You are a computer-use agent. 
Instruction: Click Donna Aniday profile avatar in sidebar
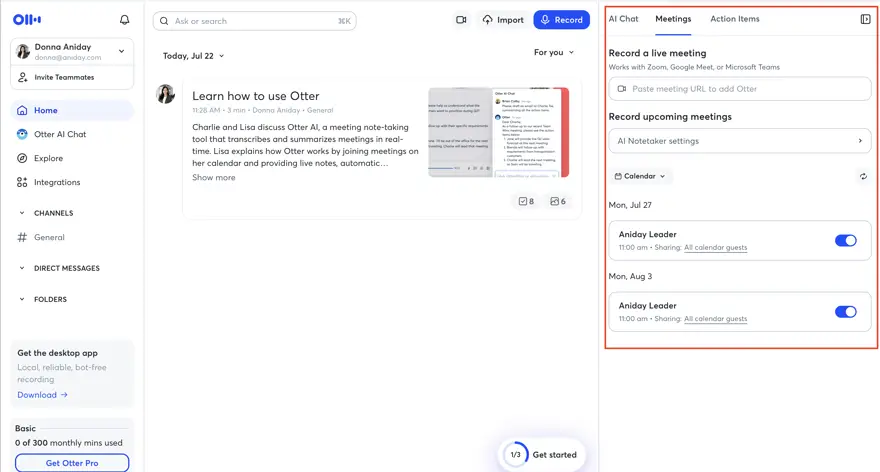pyautogui.click(x=23, y=52)
